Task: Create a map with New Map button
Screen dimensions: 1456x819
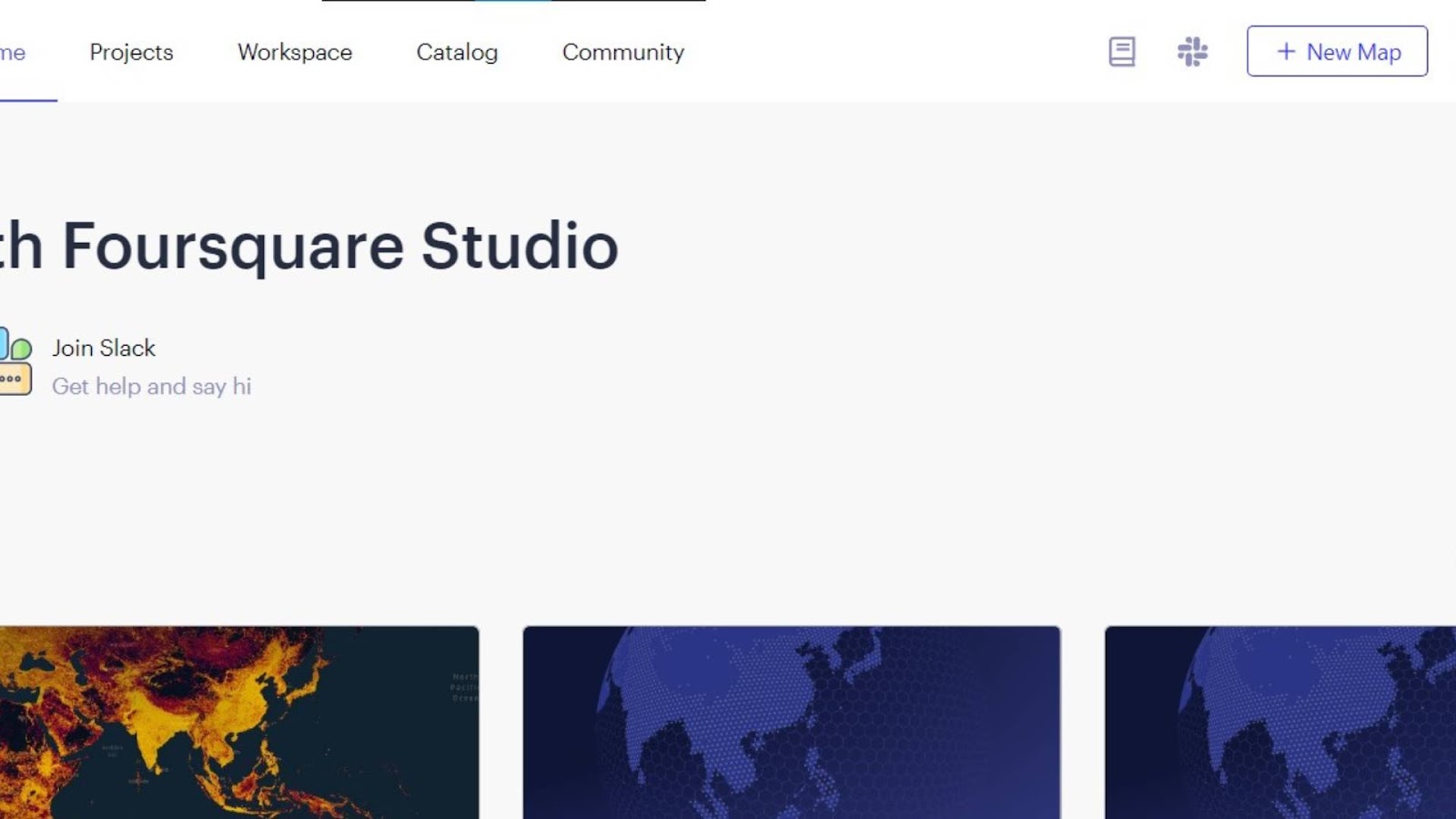Action: [x=1337, y=51]
